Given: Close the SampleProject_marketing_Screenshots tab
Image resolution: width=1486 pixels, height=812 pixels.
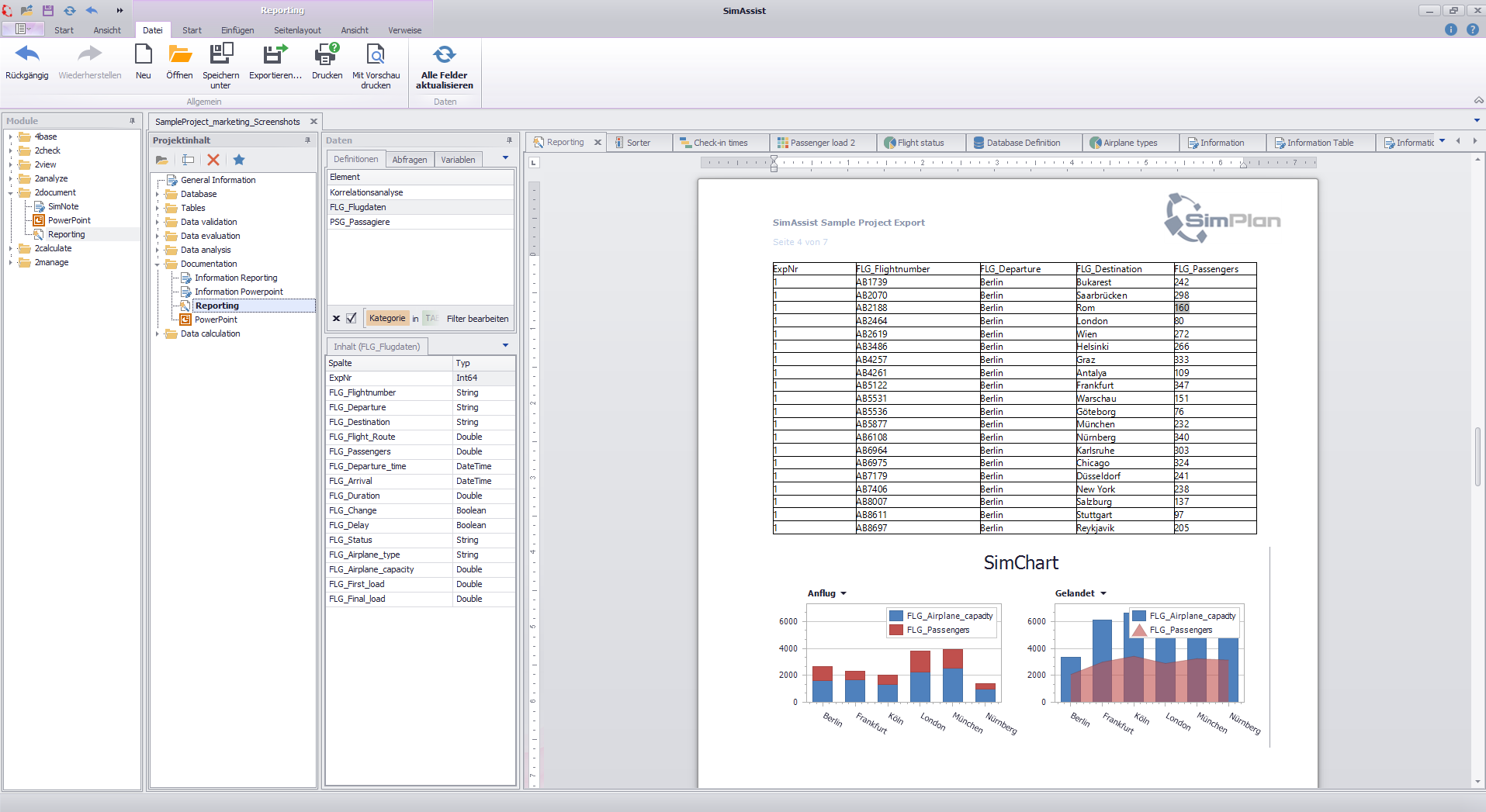Looking at the screenshot, I should [x=313, y=122].
